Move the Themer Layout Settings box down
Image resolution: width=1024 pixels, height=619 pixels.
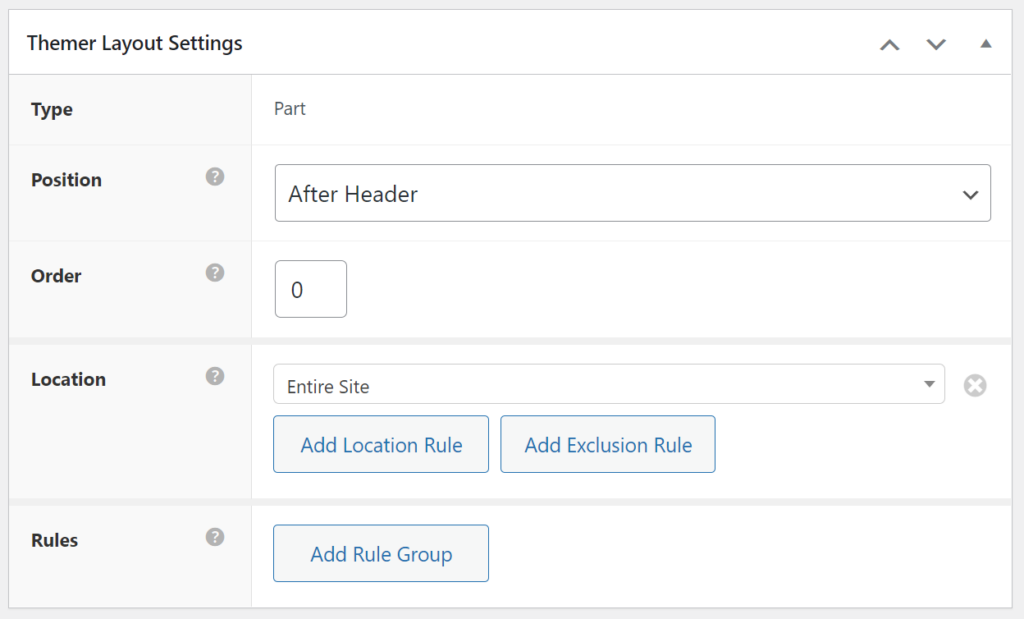pos(936,44)
